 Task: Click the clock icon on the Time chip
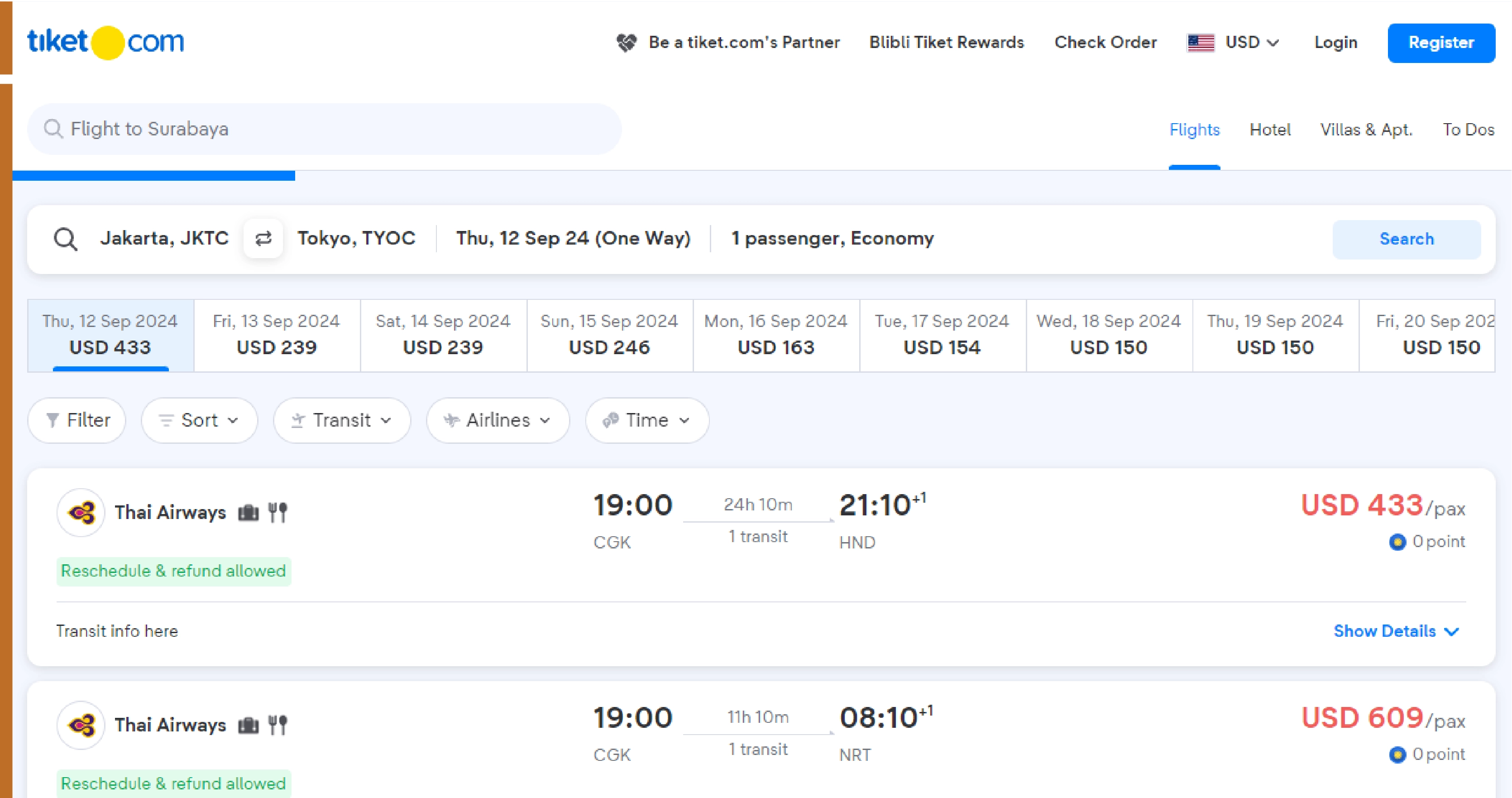tap(611, 420)
